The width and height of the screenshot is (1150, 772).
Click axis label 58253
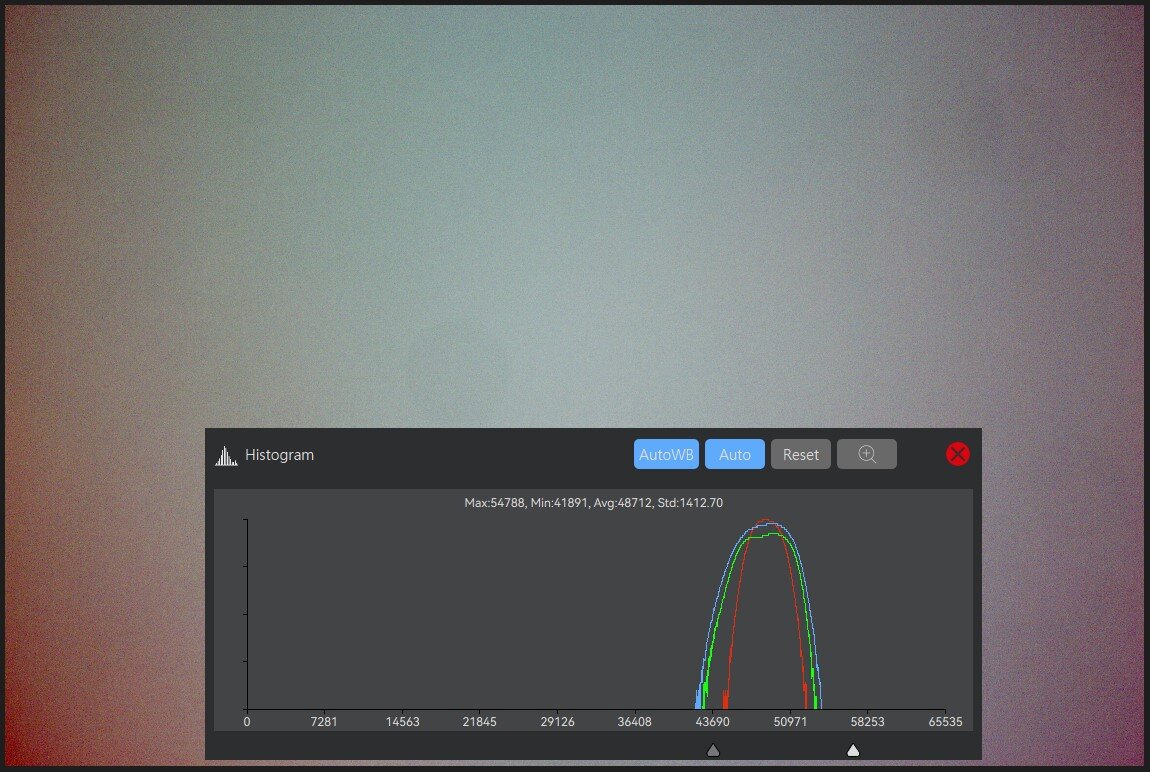pyautogui.click(x=868, y=721)
